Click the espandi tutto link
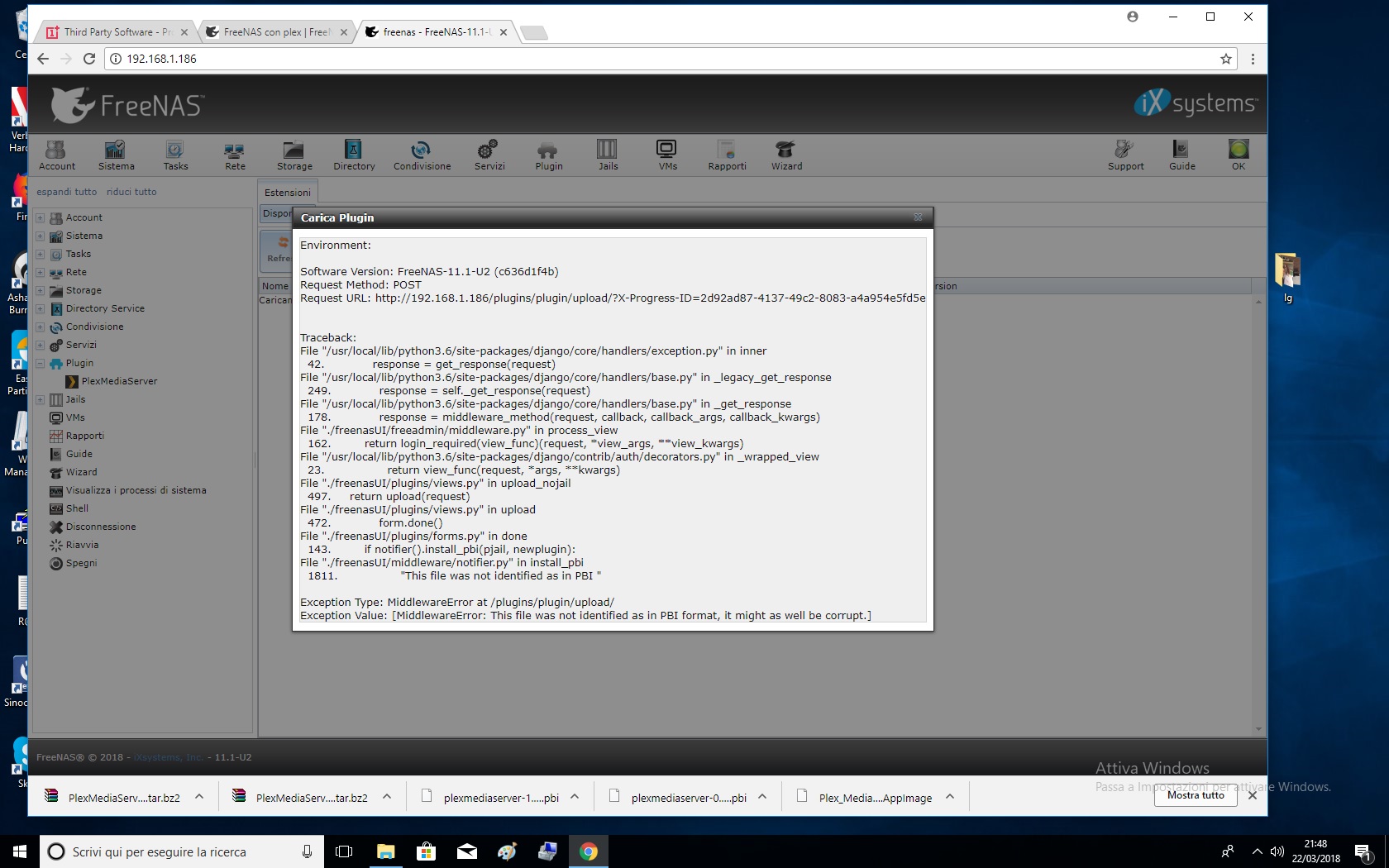The height and width of the screenshot is (868, 1389). click(x=66, y=192)
